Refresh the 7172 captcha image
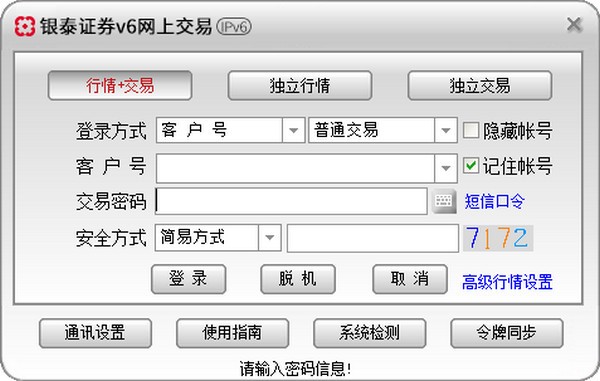The height and width of the screenshot is (381, 600). point(498,238)
